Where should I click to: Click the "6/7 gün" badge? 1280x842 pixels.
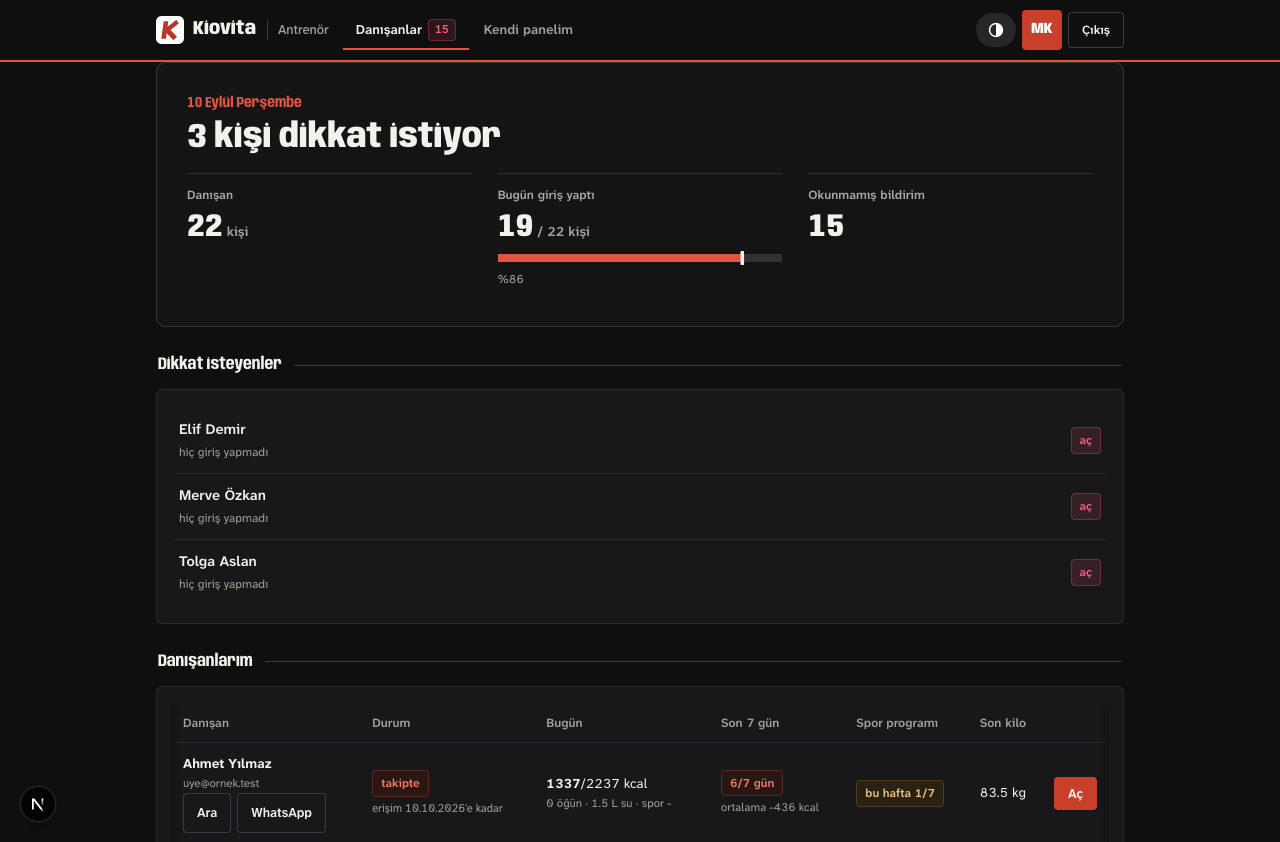tap(752, 783)
